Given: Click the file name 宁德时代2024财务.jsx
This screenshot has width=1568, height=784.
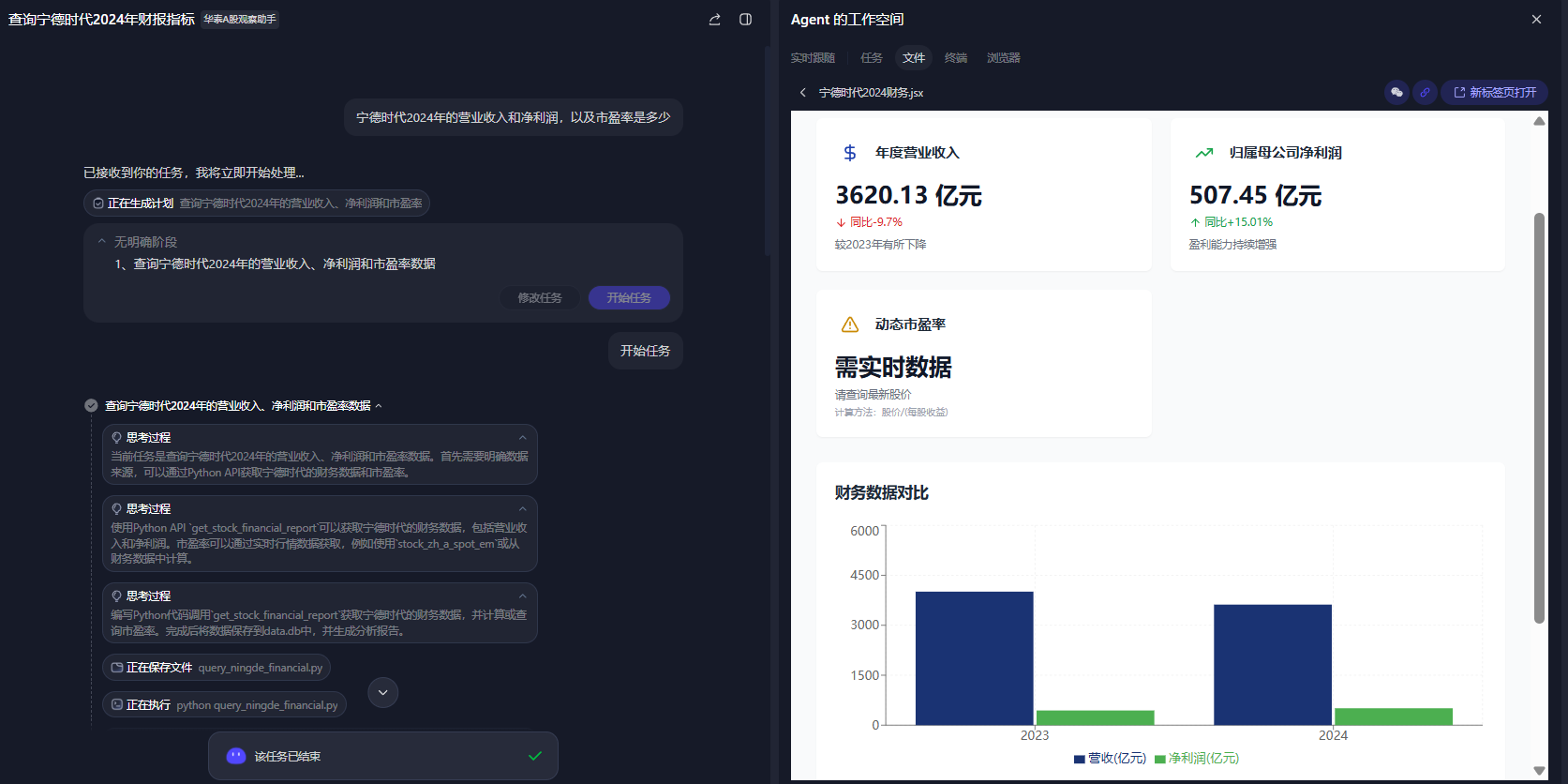Looking at the screenshot, I should point(871,93).
